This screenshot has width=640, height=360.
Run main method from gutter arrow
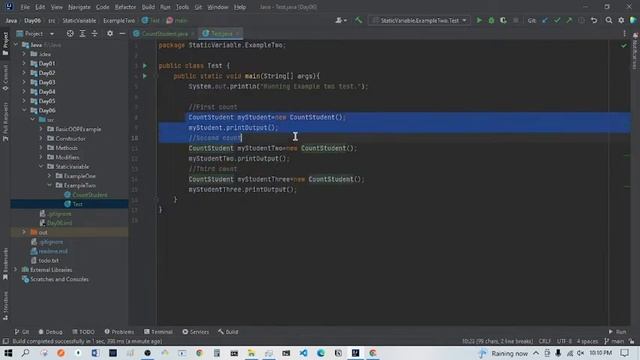(144, 76)
